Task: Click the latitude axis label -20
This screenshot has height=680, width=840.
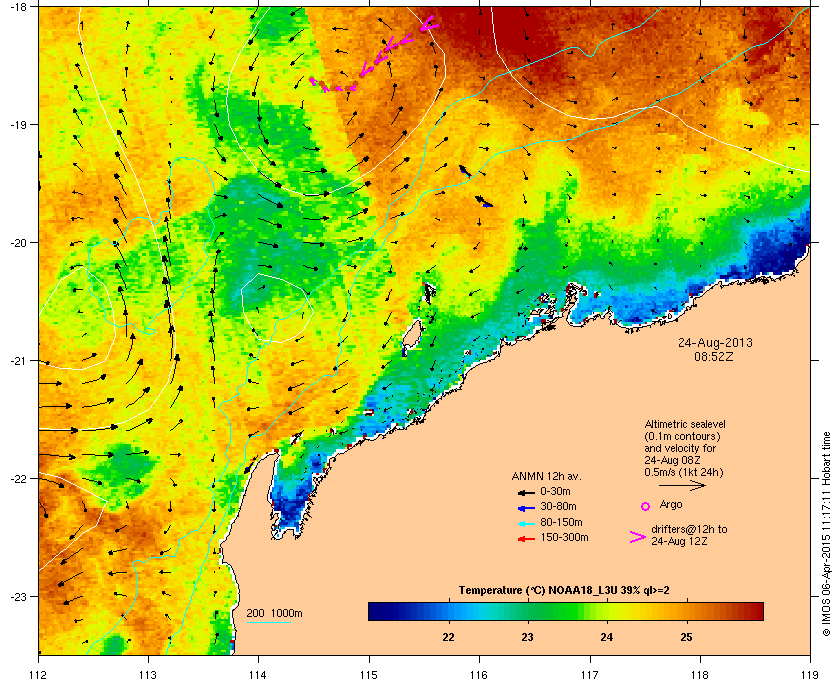Action: (18, 242)
